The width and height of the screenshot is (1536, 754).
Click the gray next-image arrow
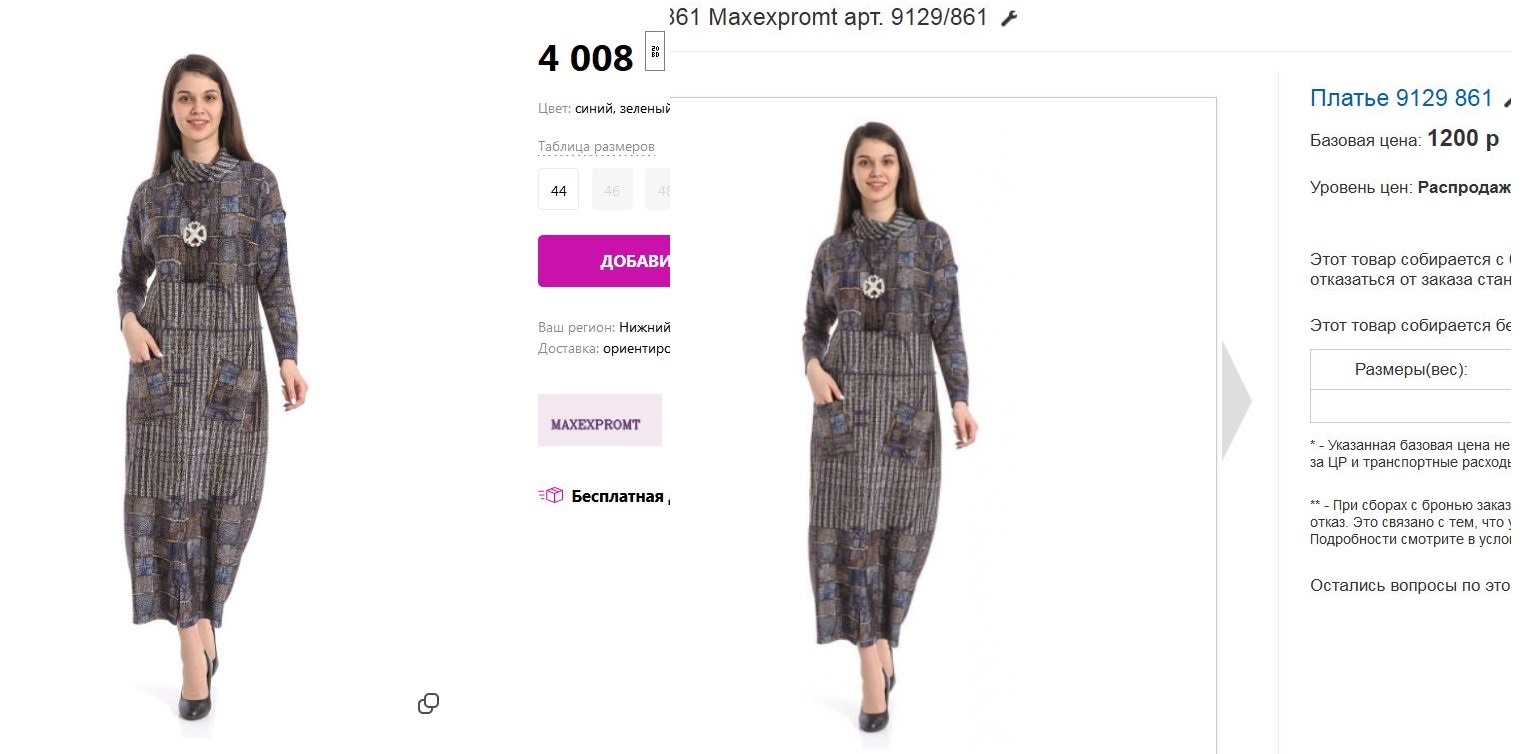pyautogui.click(x=1237, y=400)
